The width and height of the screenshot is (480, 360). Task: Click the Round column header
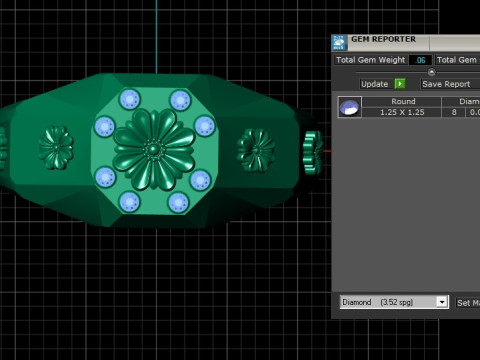402,101
